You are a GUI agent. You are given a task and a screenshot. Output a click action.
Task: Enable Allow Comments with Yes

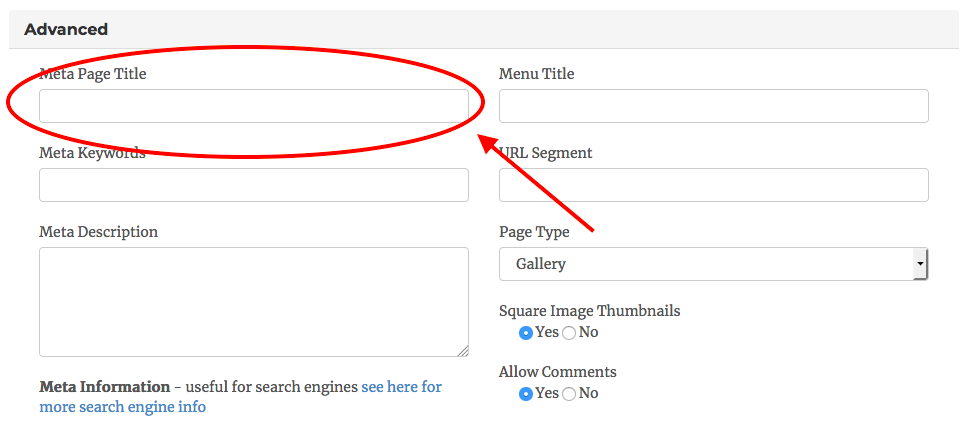tap(526, 394)
